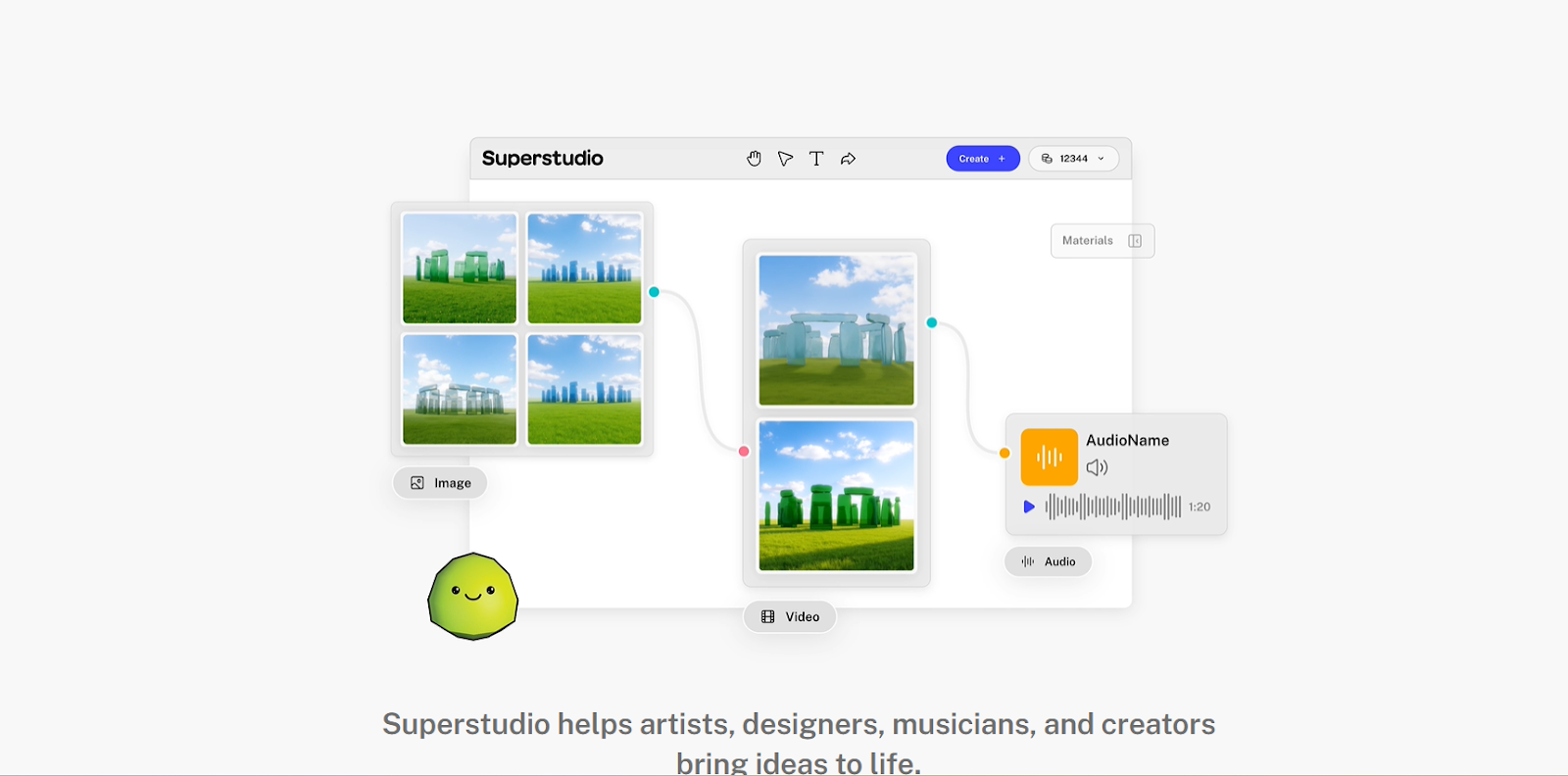Click the pink connector dot on video card

tap(744, 452)
